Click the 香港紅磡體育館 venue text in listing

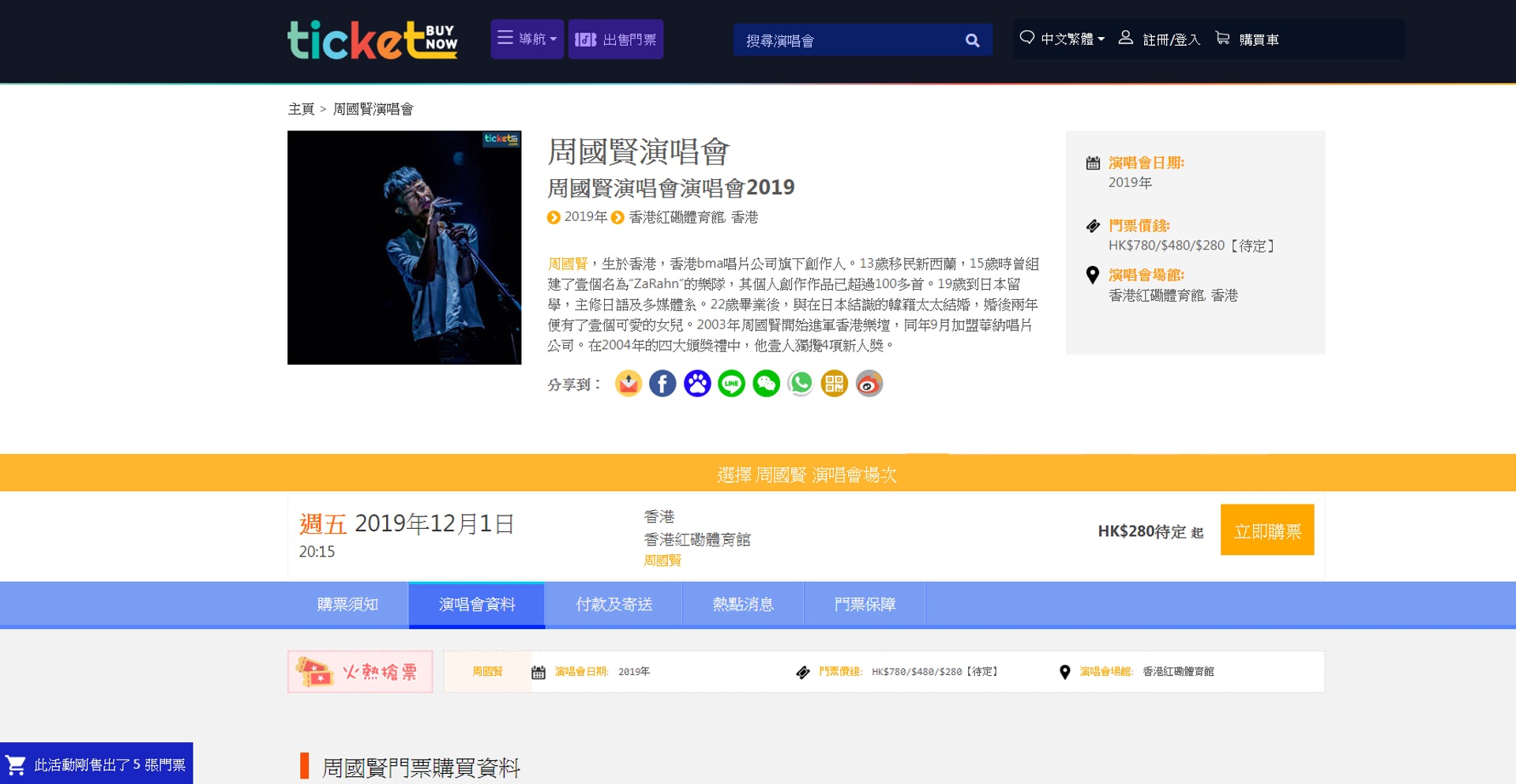coord(697,539)
